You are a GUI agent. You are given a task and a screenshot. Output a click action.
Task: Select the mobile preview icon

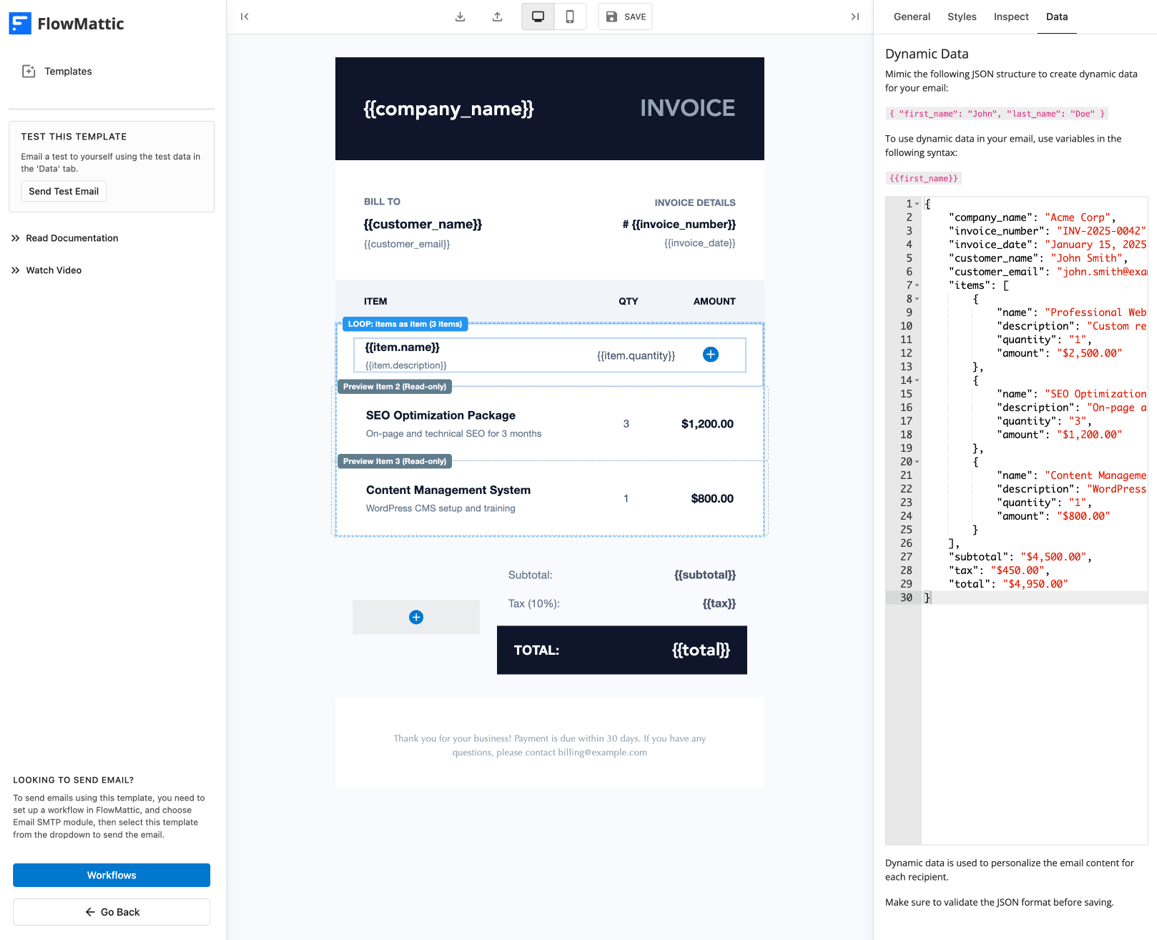570,16
